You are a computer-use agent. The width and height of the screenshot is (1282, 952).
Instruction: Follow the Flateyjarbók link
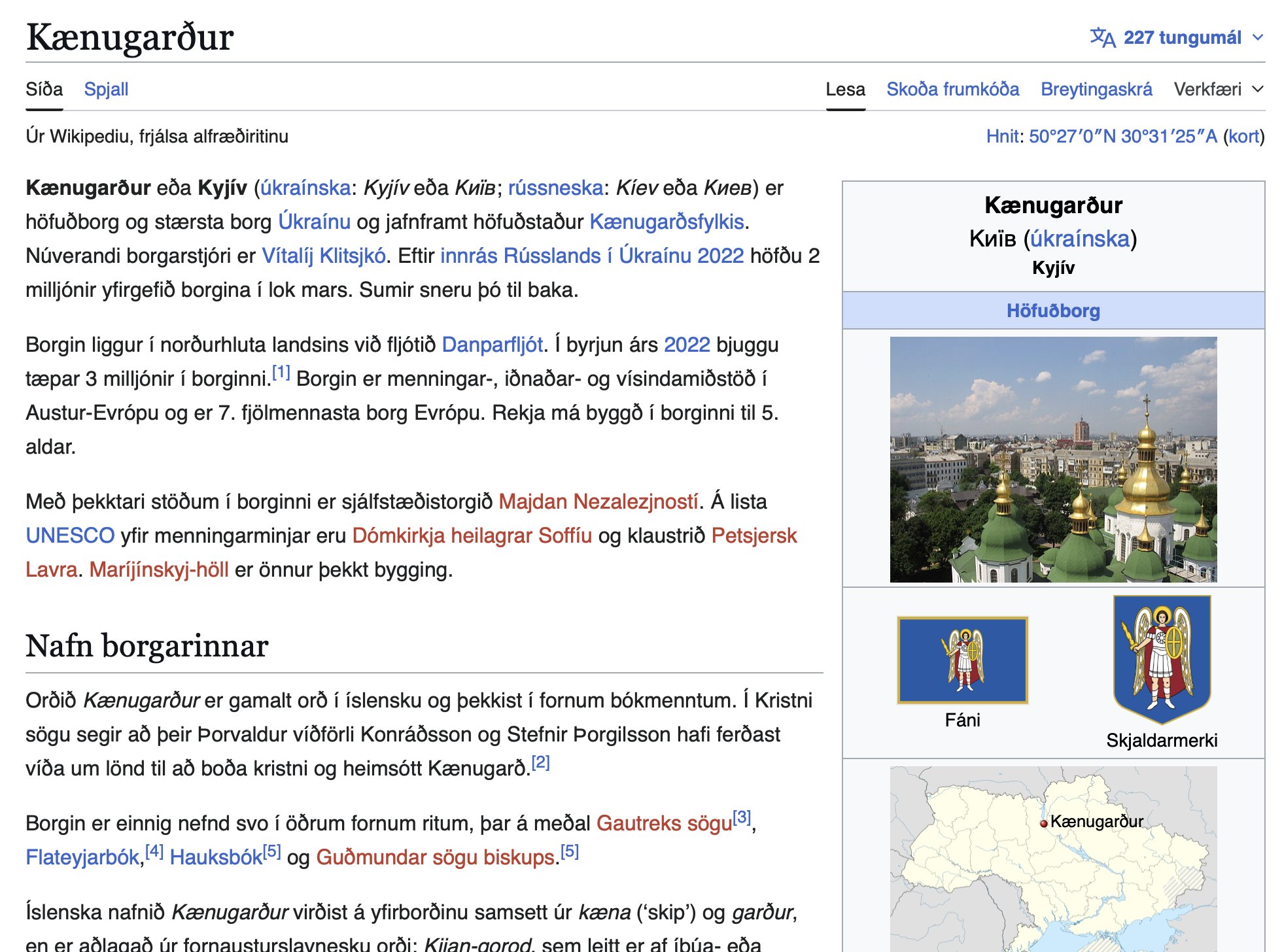click(x=82, y=857)
